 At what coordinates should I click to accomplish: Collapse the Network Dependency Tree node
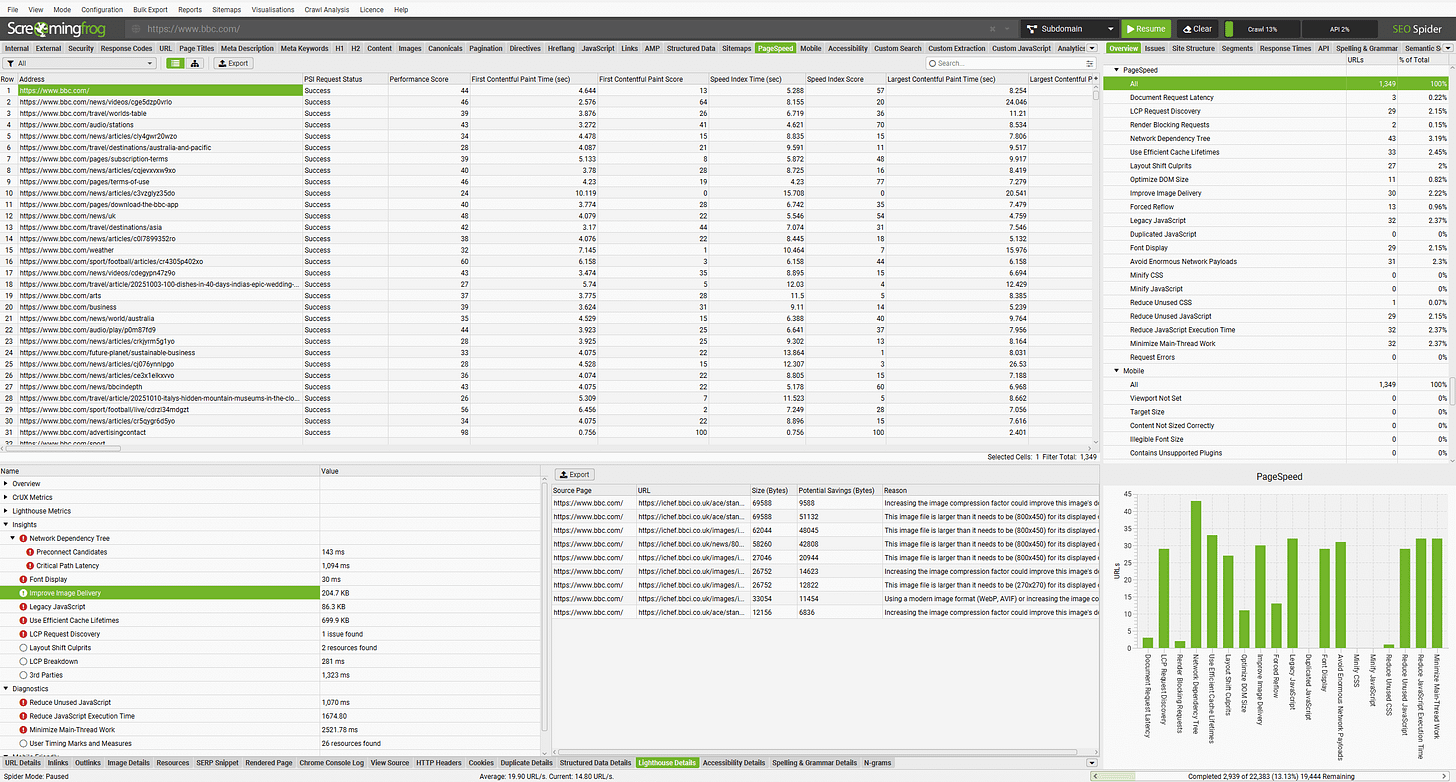(14, 538)
